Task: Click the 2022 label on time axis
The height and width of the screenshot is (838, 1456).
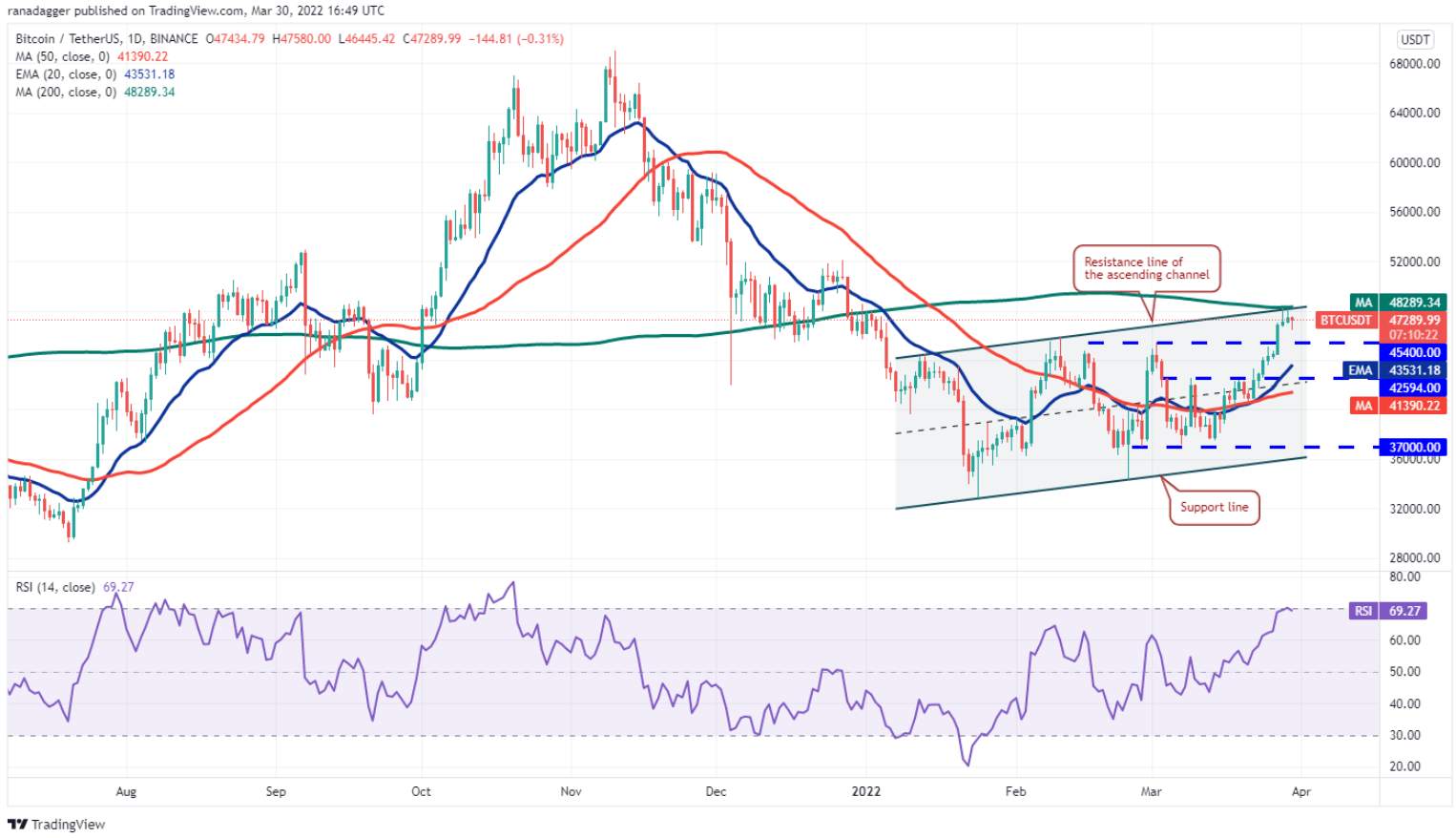Action: click(x=866, y=791)
